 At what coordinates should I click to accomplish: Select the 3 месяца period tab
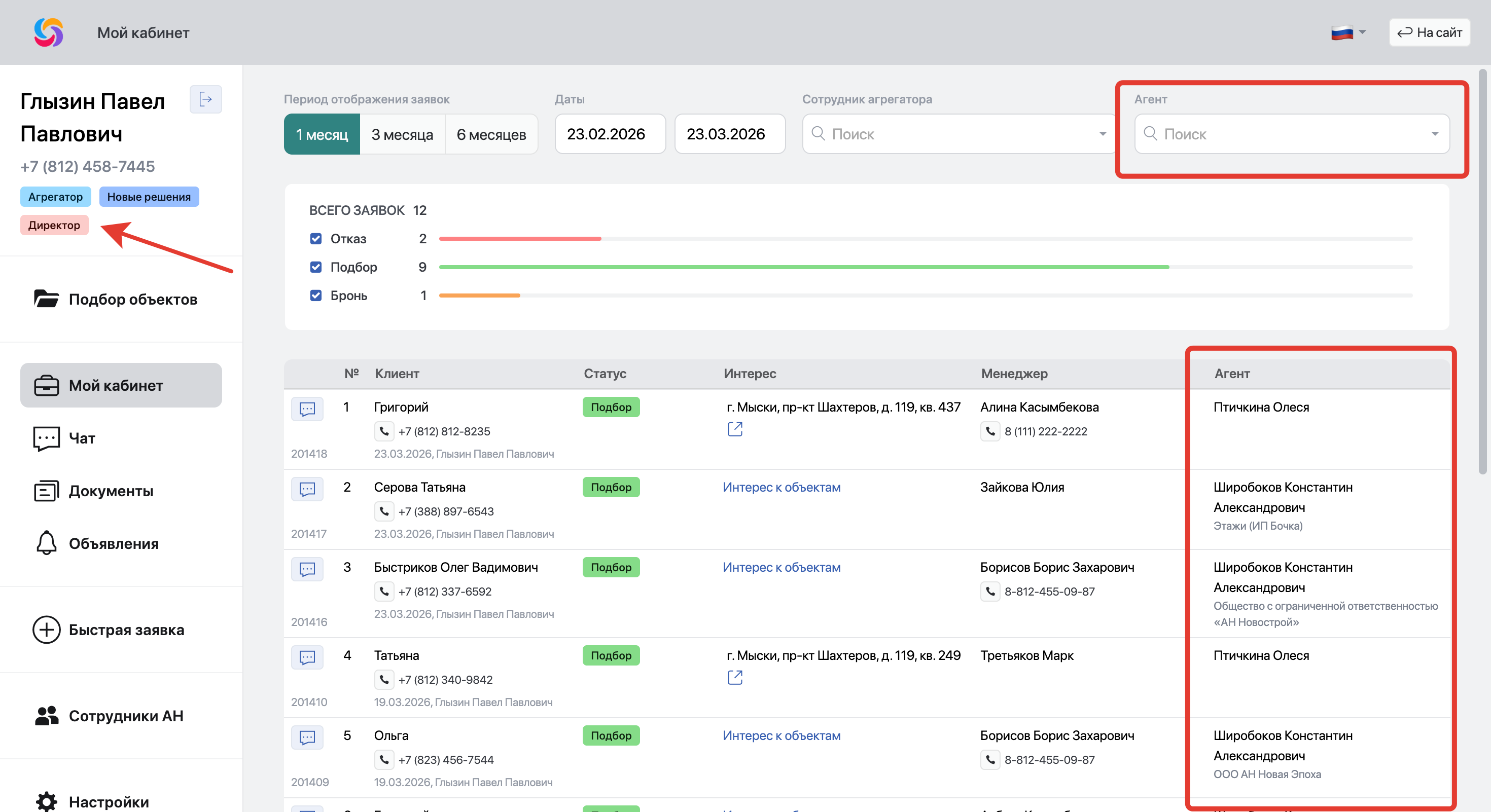pyautogui.click(x=402, y=134)
